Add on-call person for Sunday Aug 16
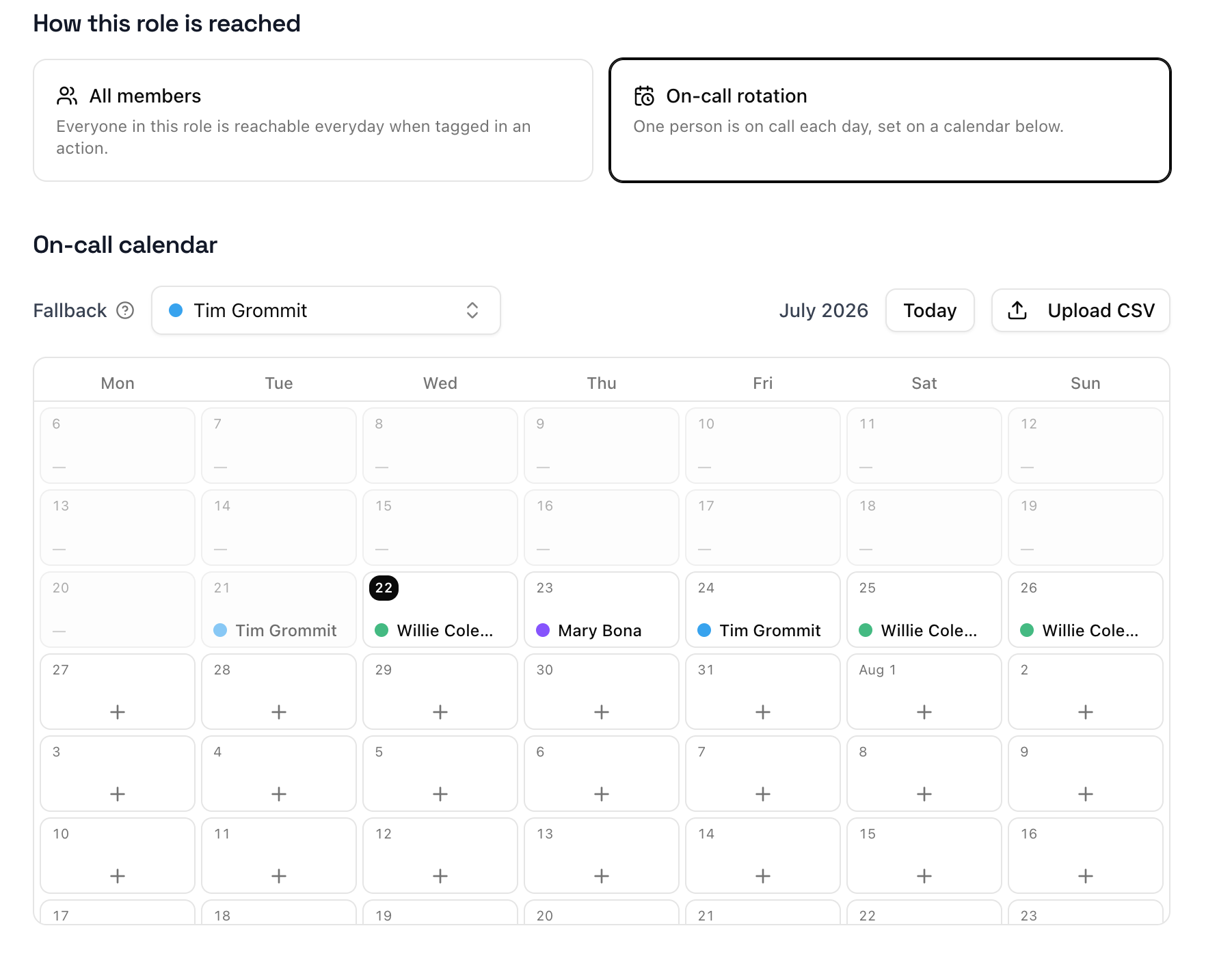This screenshot has width=1232, height=954. (x=1086, y=876)
